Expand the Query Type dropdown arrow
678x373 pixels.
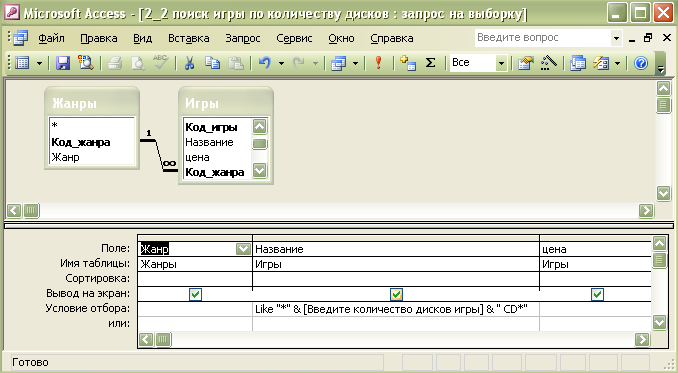(355, 63)
